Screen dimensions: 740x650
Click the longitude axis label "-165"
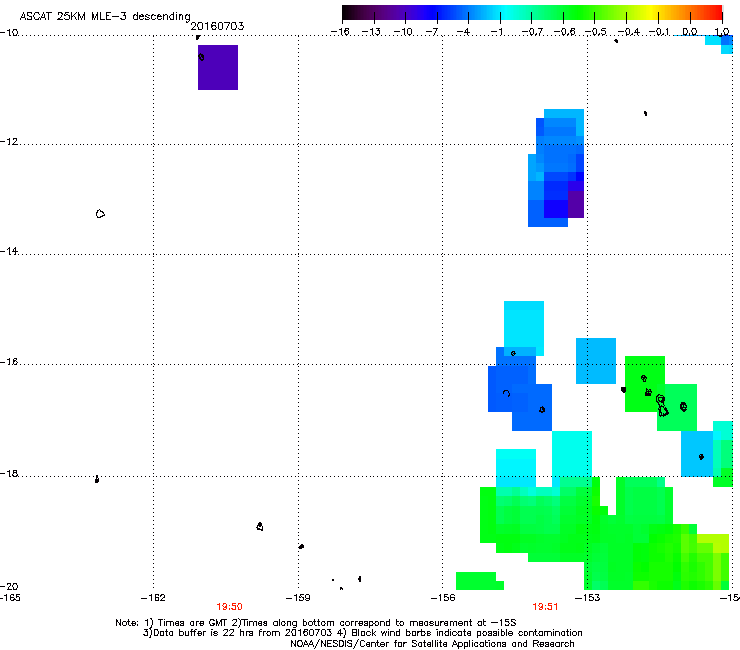[x=10, y=598]
